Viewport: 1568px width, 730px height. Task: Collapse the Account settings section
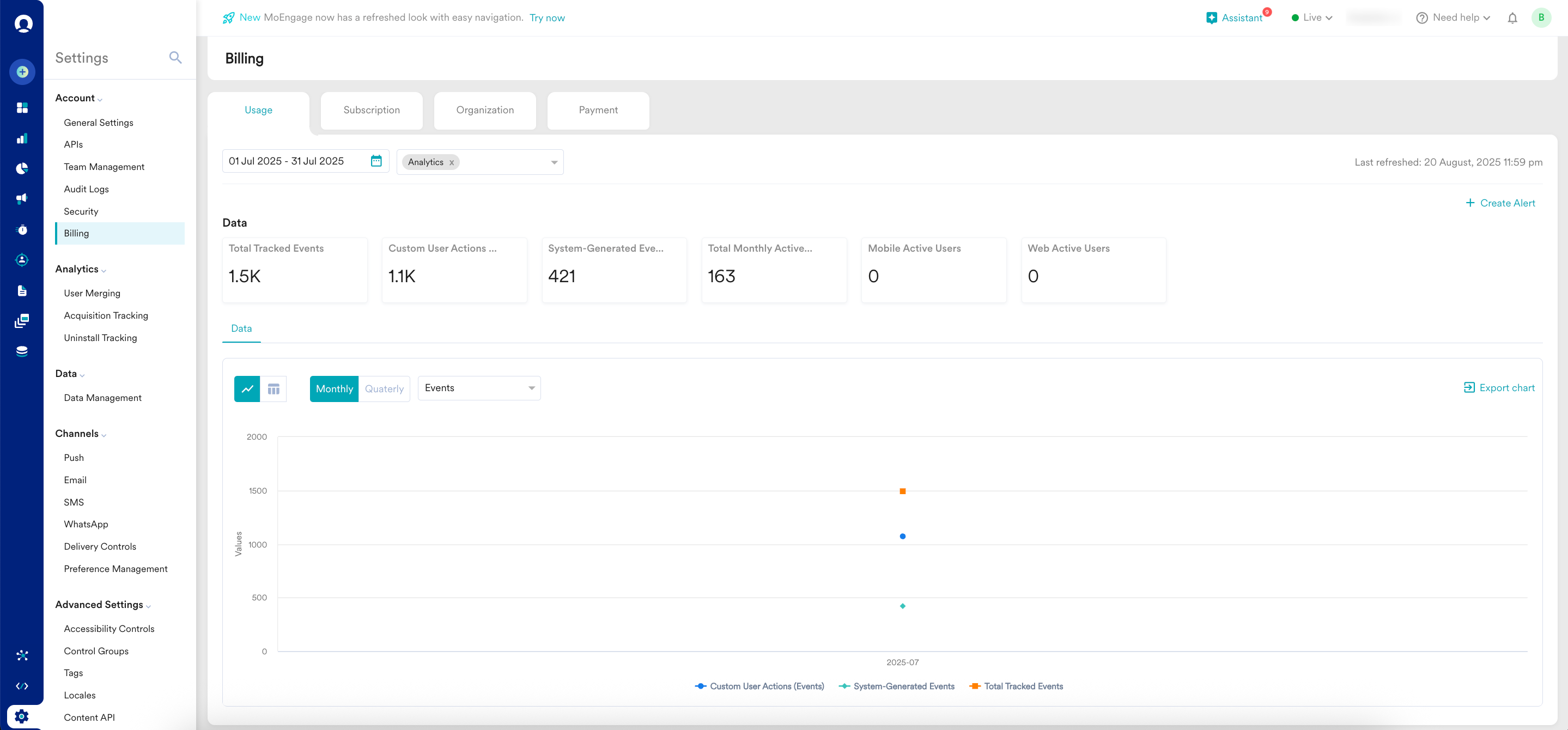[78, 98]
